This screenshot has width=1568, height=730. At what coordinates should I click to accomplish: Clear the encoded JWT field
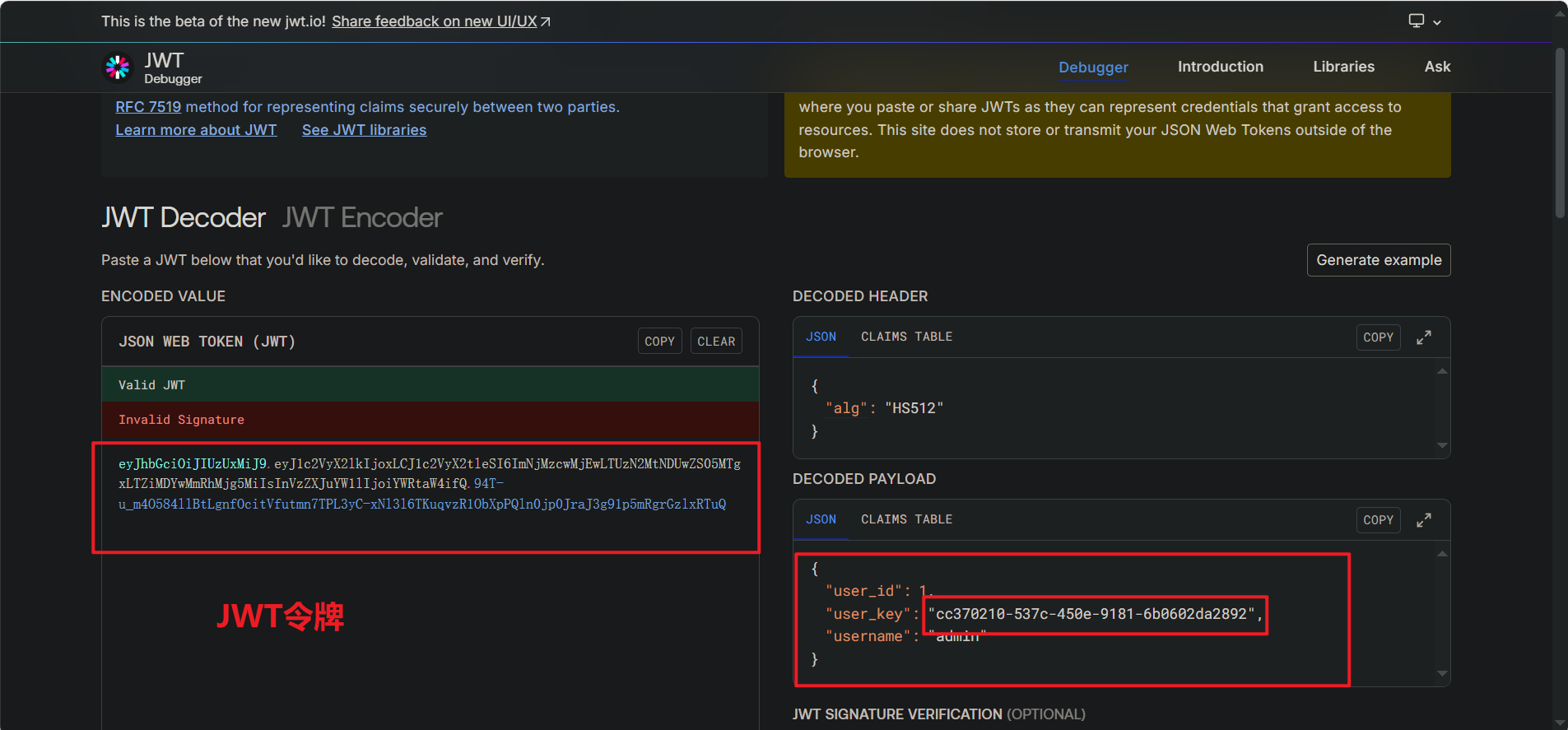716,342
